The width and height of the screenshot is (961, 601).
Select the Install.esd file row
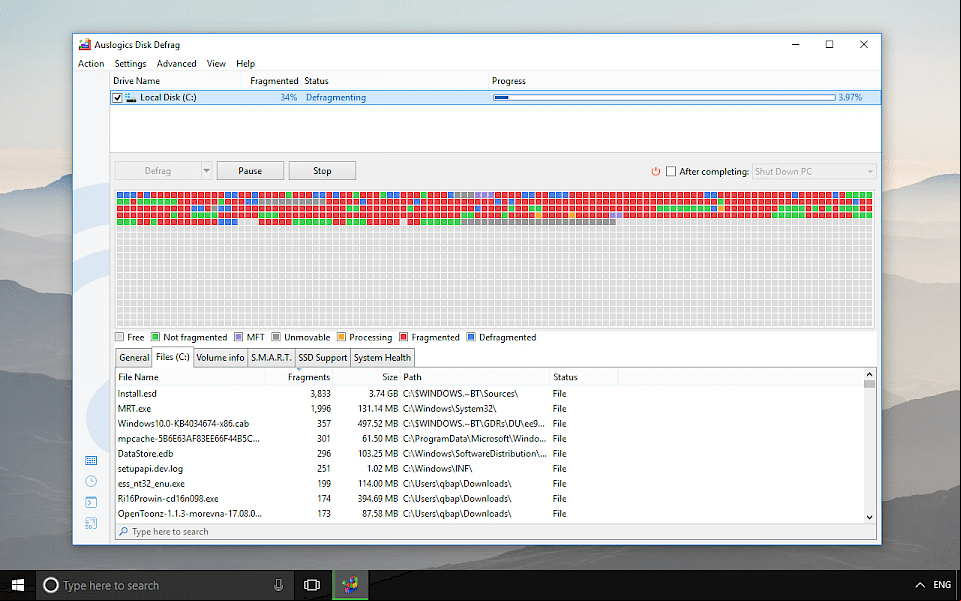pyautogui.click(x=489, y=394)
